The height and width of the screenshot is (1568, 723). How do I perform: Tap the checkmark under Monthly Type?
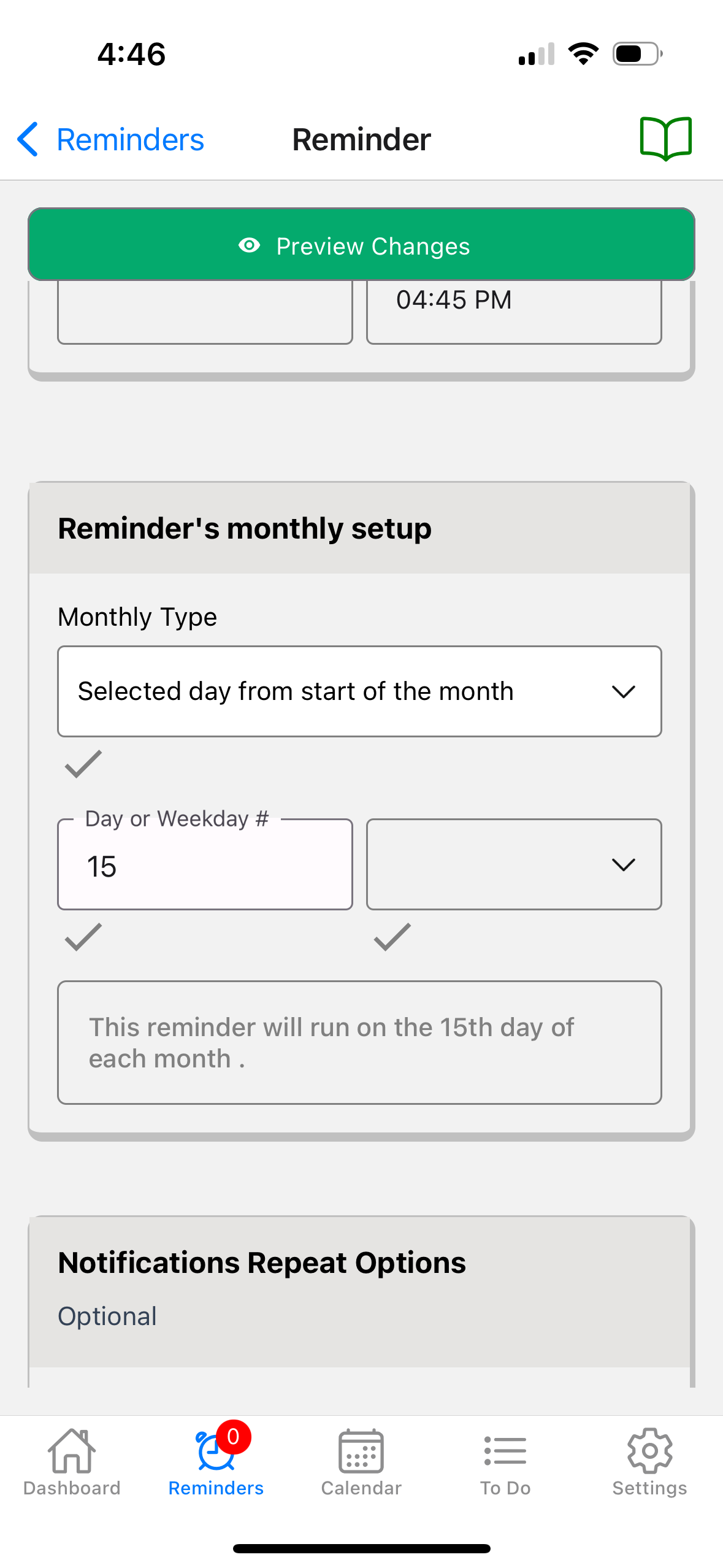tap(83, 764)
